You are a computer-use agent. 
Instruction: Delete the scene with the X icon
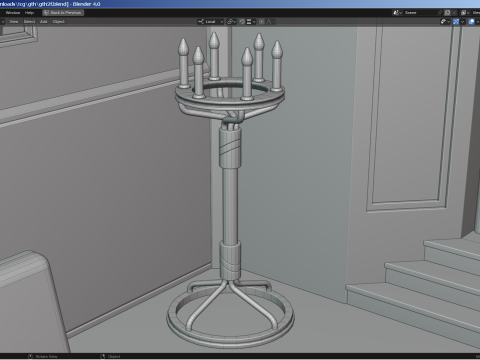[x=455, y=13]
